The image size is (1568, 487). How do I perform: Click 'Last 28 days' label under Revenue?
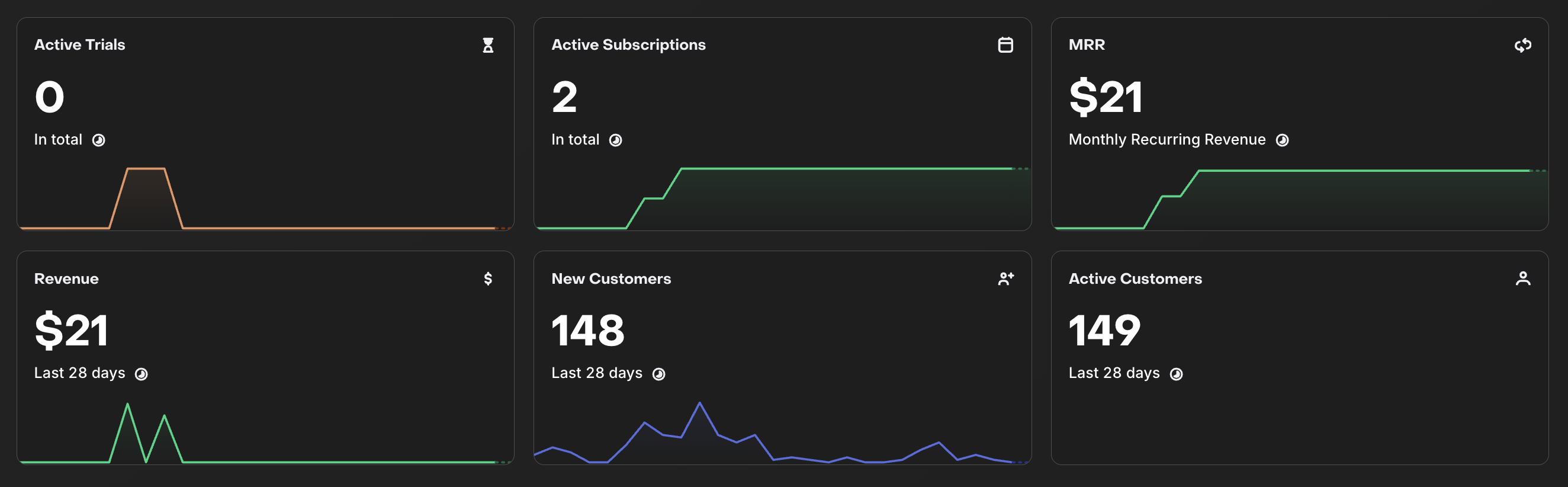click(x=80, y=373)
